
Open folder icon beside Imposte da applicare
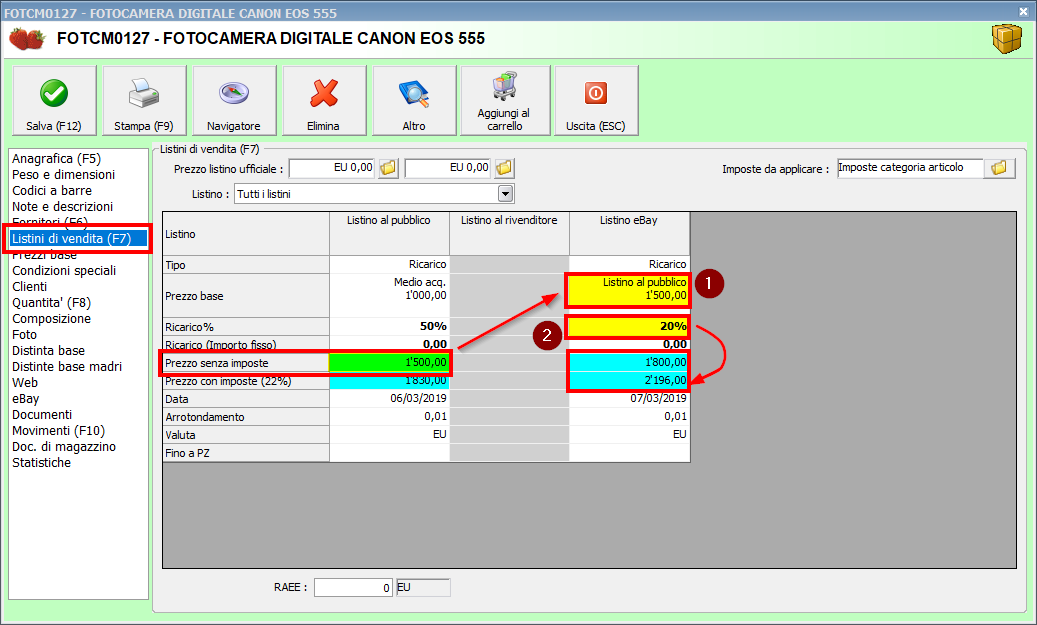[x=999, y=168]
